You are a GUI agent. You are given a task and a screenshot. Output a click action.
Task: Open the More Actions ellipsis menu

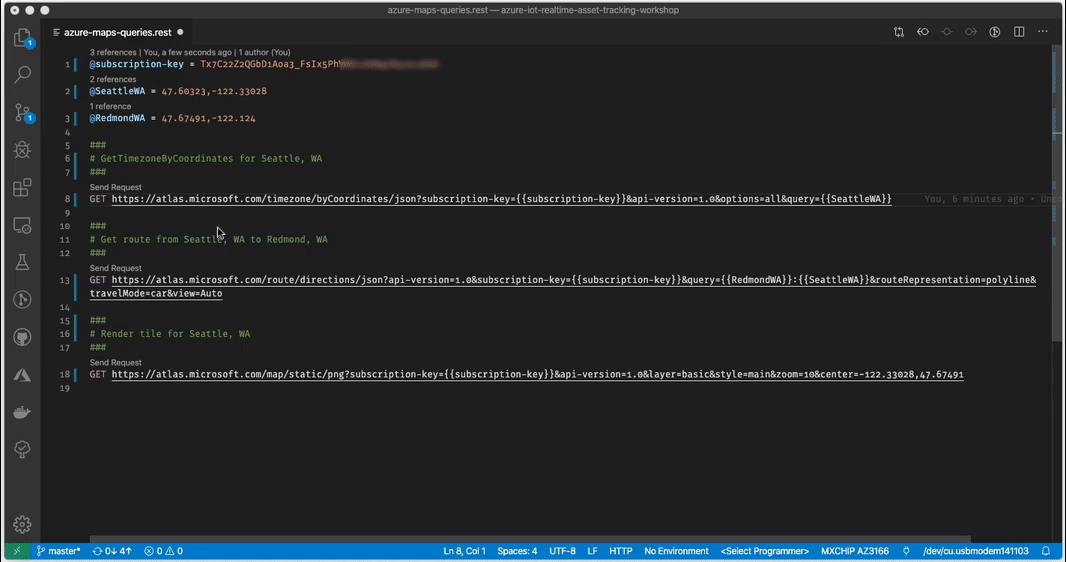point(1043,32)
